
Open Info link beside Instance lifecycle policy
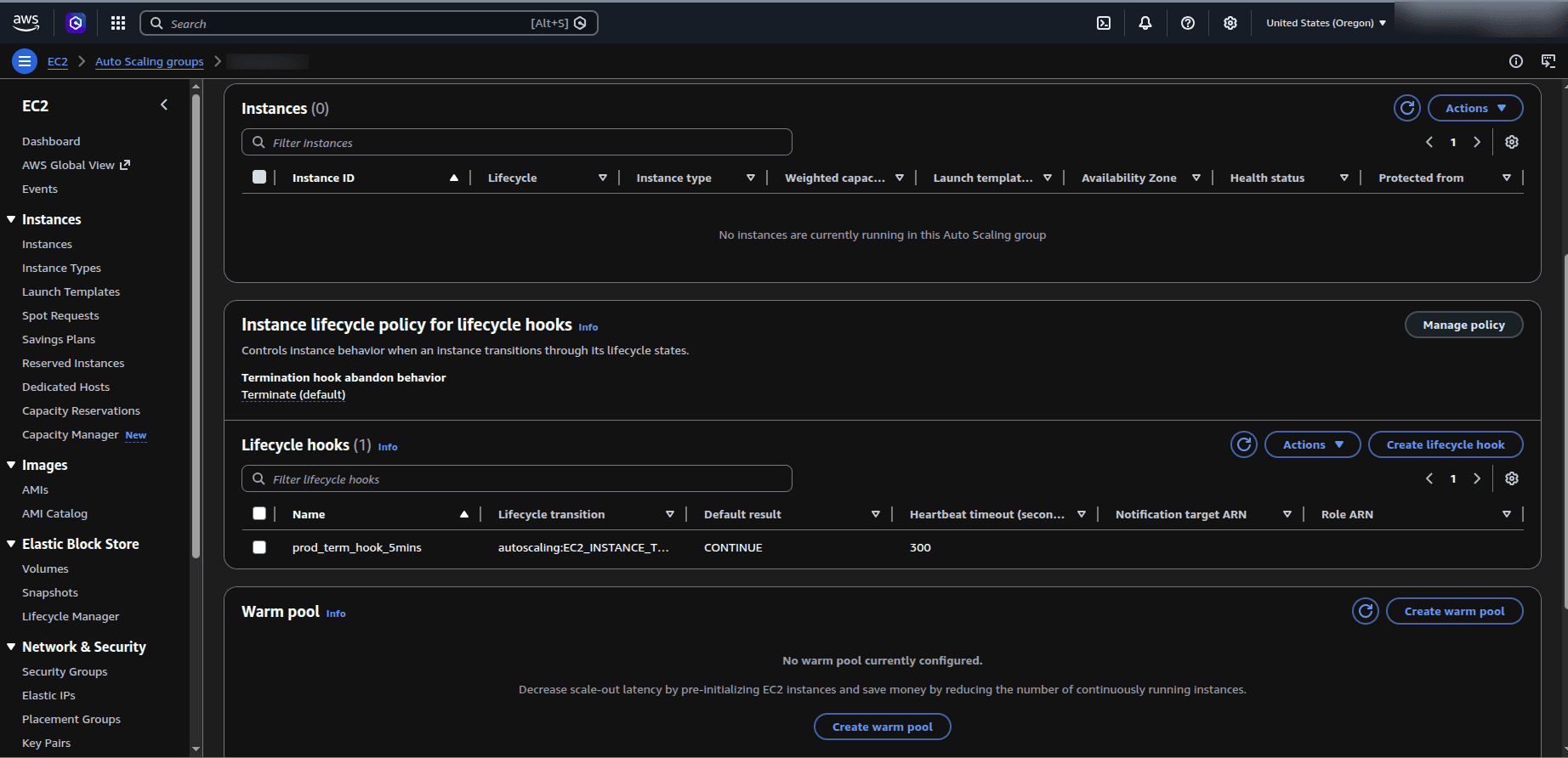click(x=588, y=327)
